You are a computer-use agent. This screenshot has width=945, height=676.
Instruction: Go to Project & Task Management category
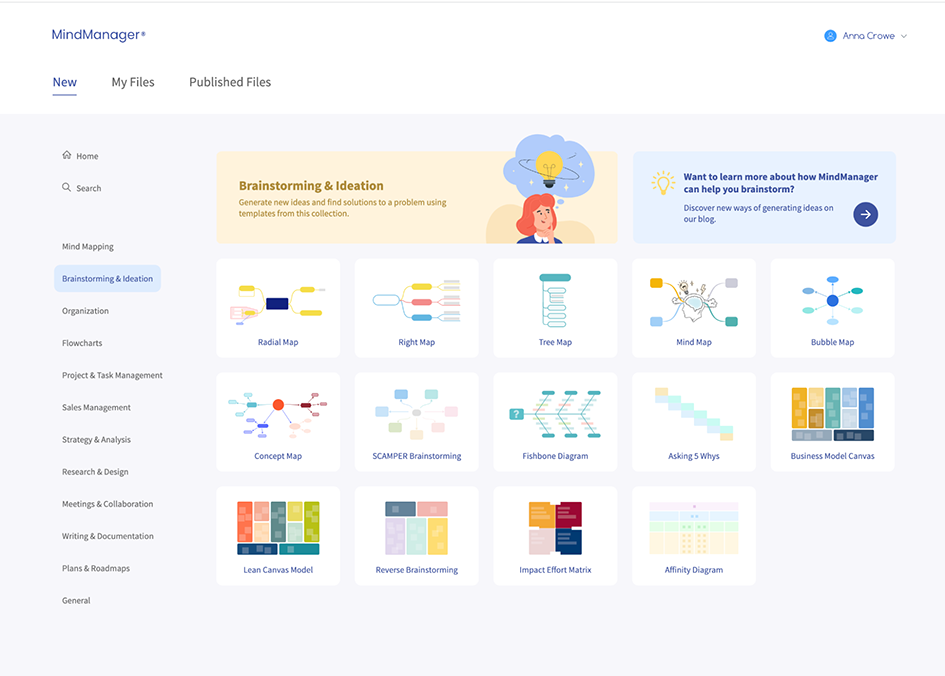pos(112,375)
